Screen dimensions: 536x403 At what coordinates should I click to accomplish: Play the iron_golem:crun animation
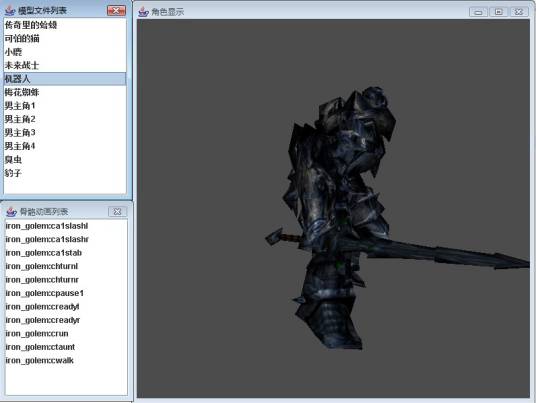[66, 334]
